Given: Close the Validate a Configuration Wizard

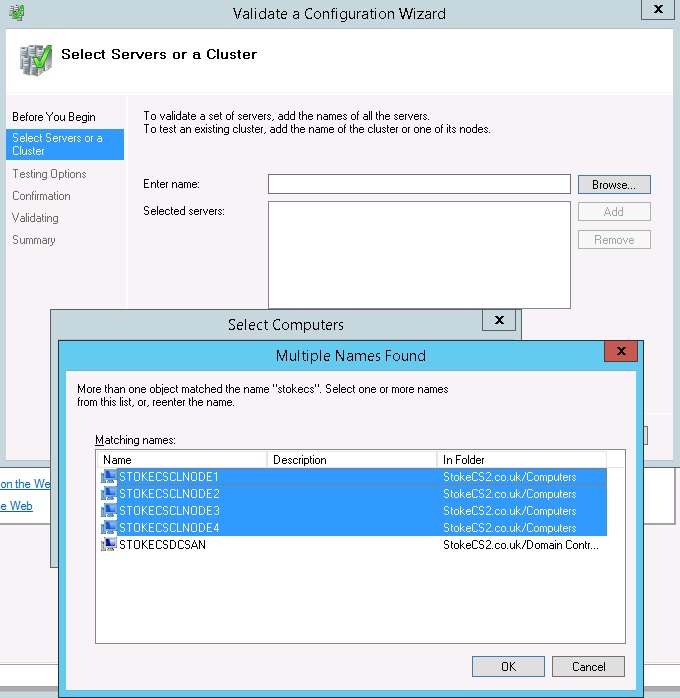Looking at the screenshot, I should pos(658,9).
